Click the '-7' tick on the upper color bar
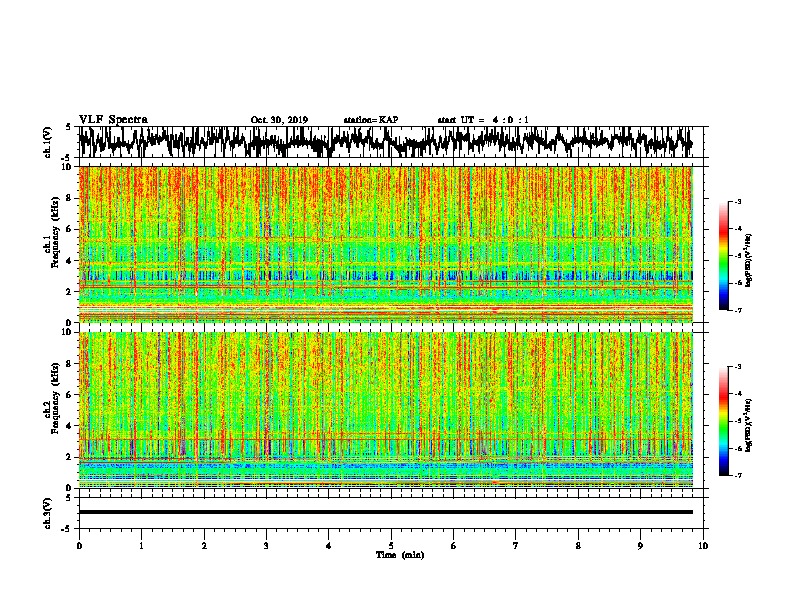The width and height of the screenshot is (792, 612). click(x=738, y=310)
